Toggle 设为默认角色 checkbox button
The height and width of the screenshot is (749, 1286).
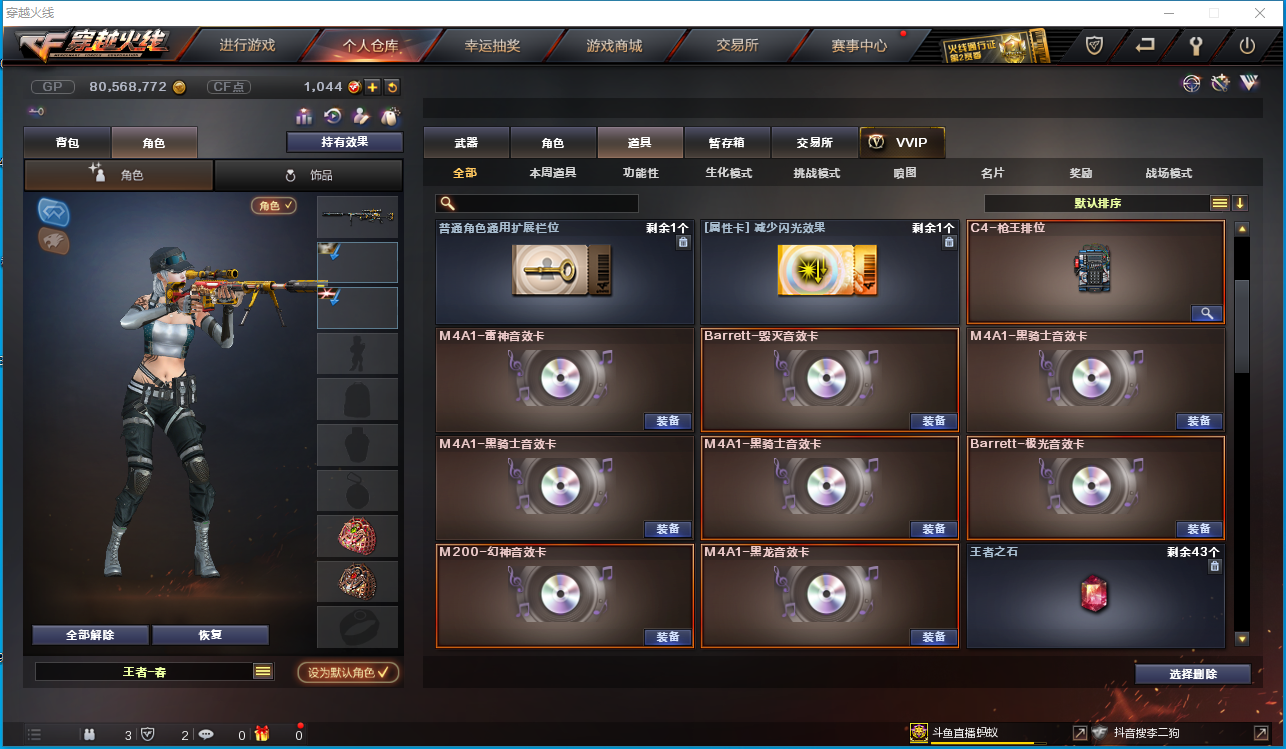348,672
